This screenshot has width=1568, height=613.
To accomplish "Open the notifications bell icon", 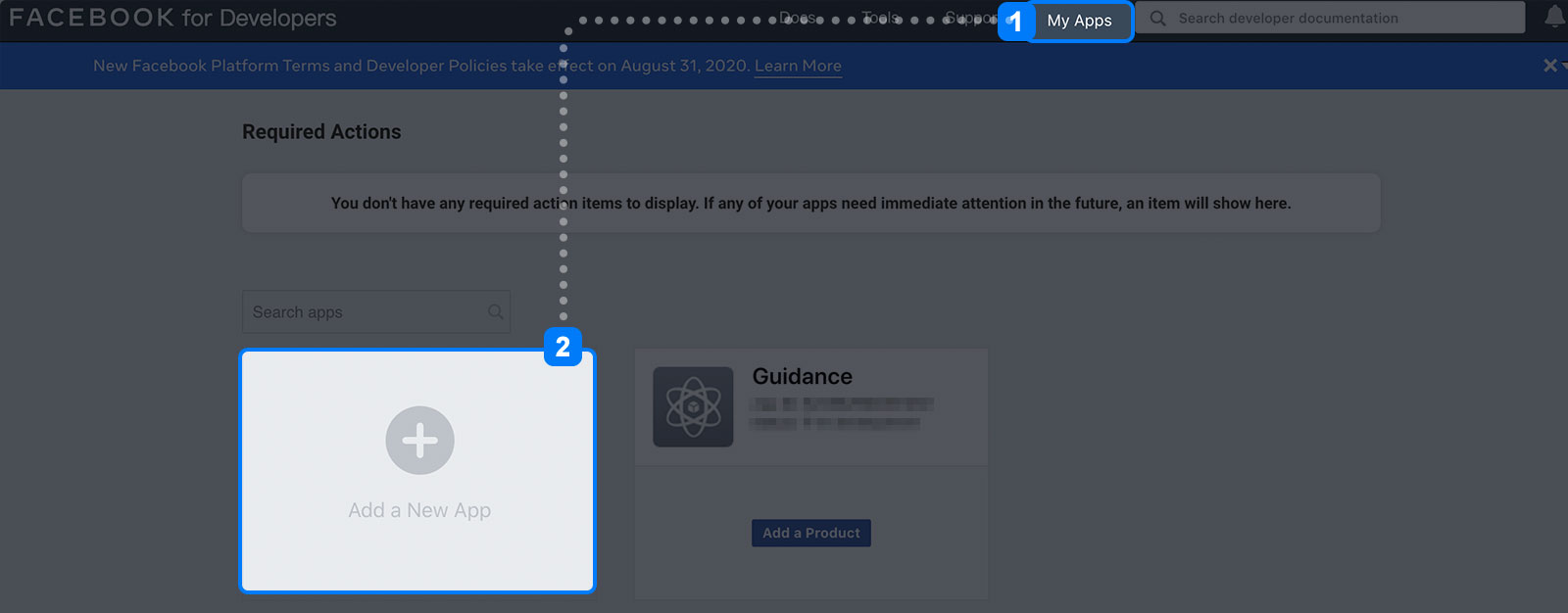I will tap(1554, 17).
